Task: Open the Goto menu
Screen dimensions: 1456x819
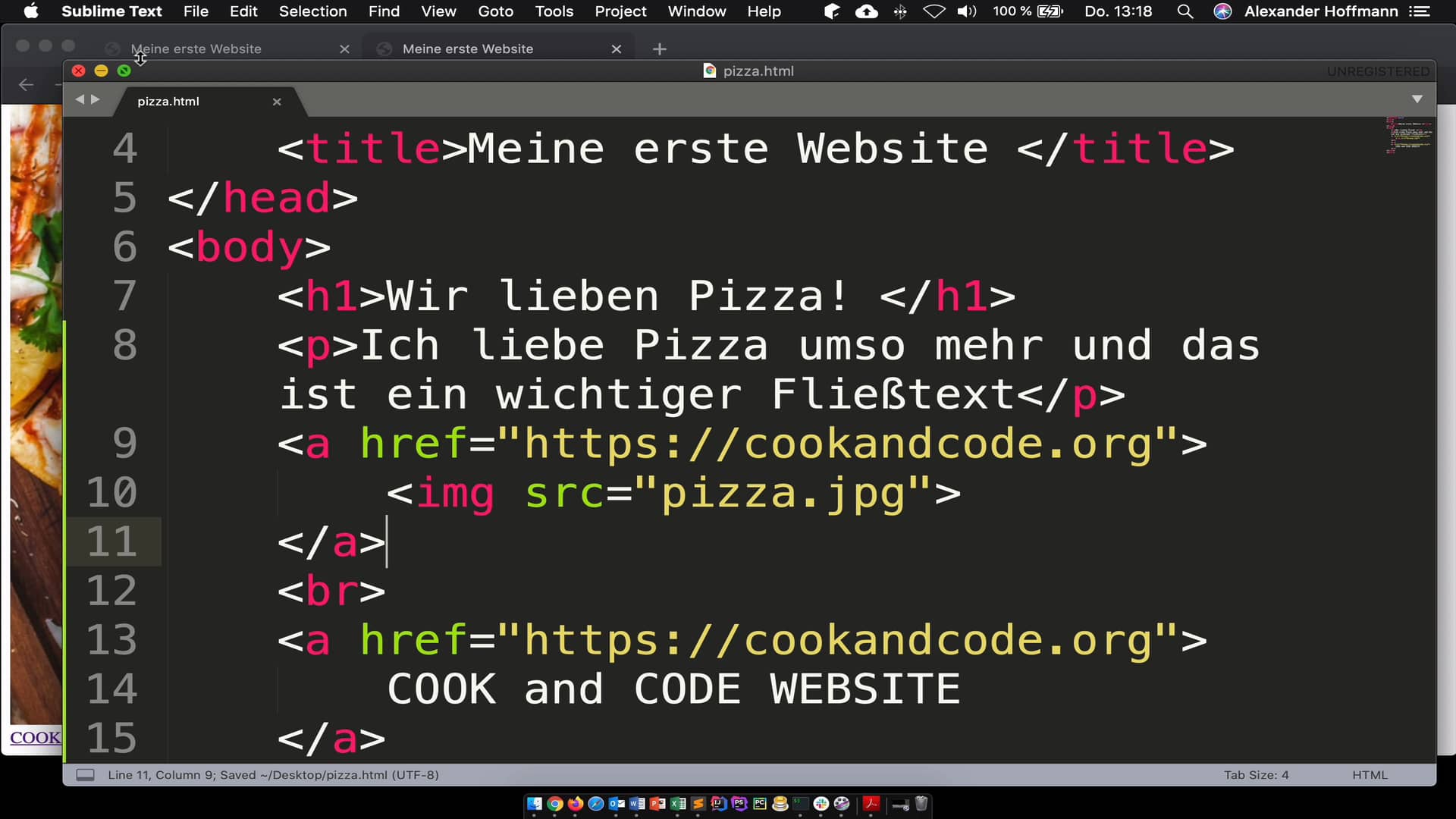Action: 495,11
